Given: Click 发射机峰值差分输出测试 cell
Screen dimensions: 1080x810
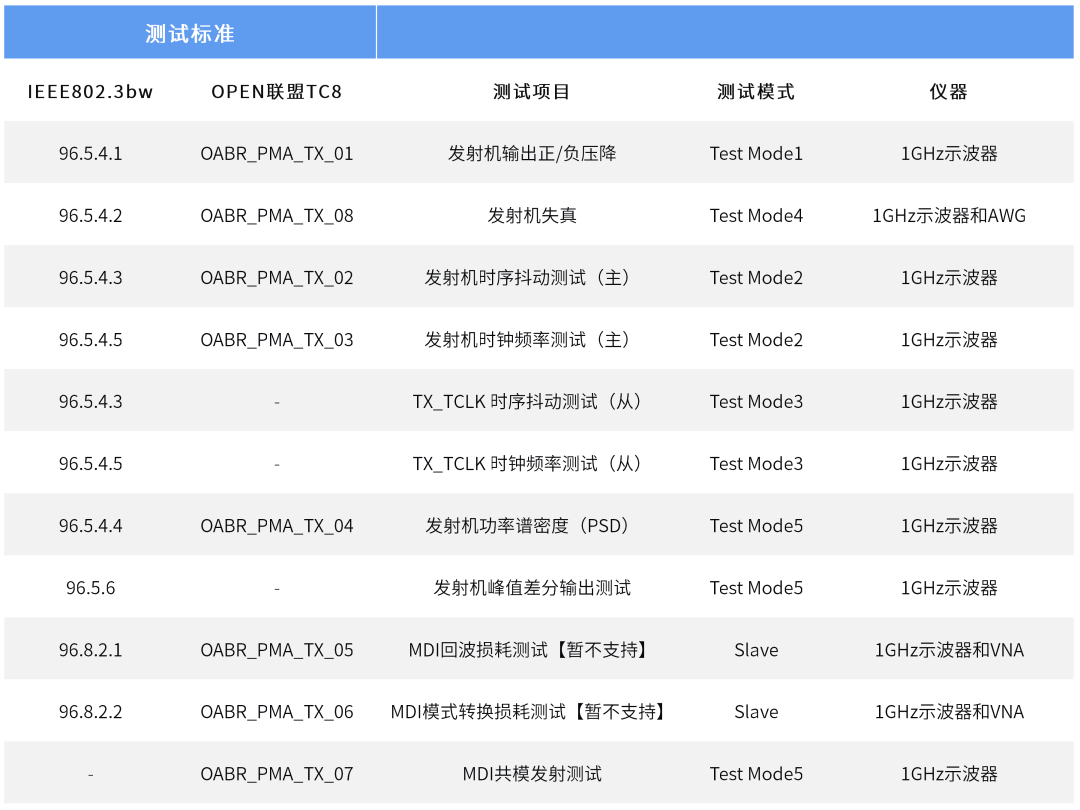Looking at the screenshot, I should coord(532,588).
